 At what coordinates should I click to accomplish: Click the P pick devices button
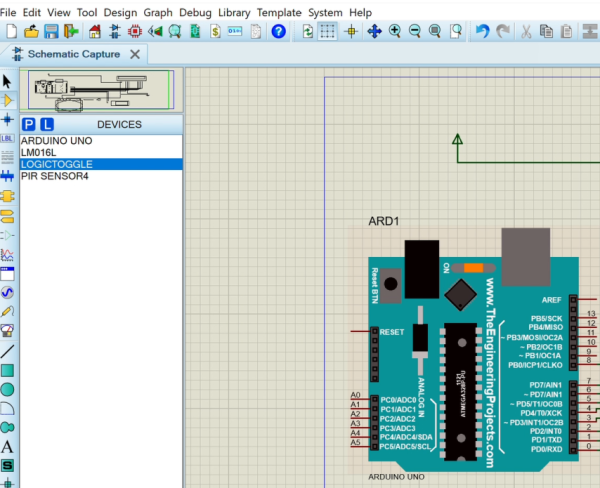29,124
